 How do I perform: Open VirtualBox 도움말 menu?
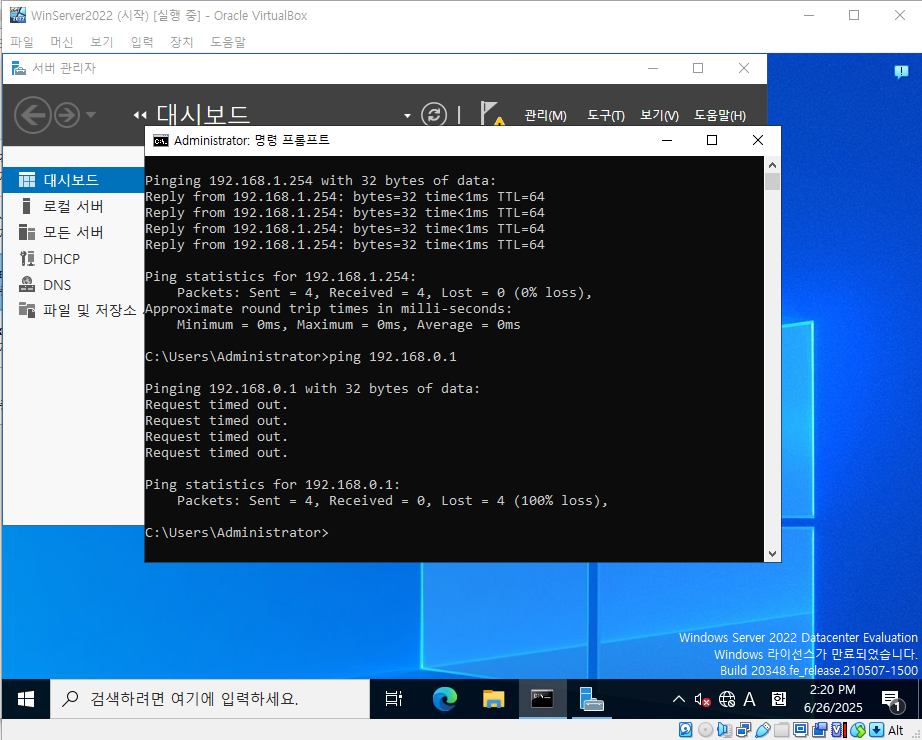(228, 42)
